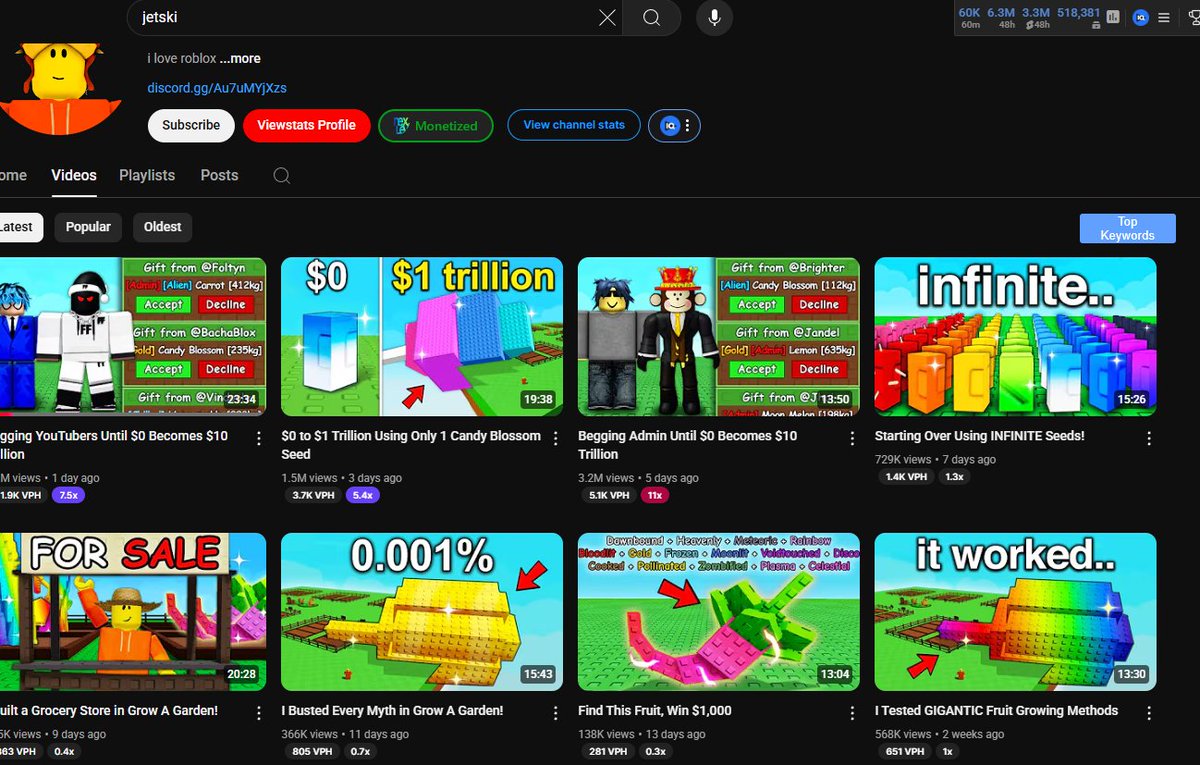The width and height of the screenshot is (1200, 765).
Task: Open menu for Starting Over INFINITE Seeds video
Action: pyautogui.click(x=1149, y=439)
